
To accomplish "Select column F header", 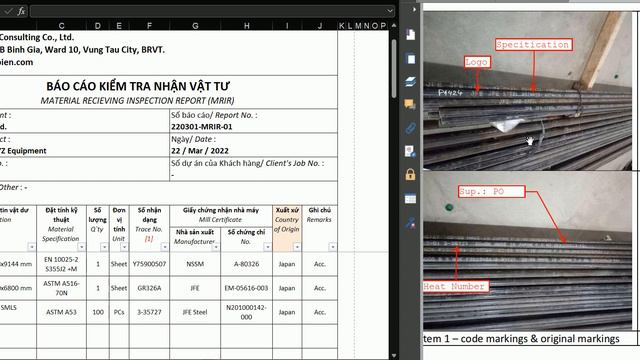I will click(149, 26).
